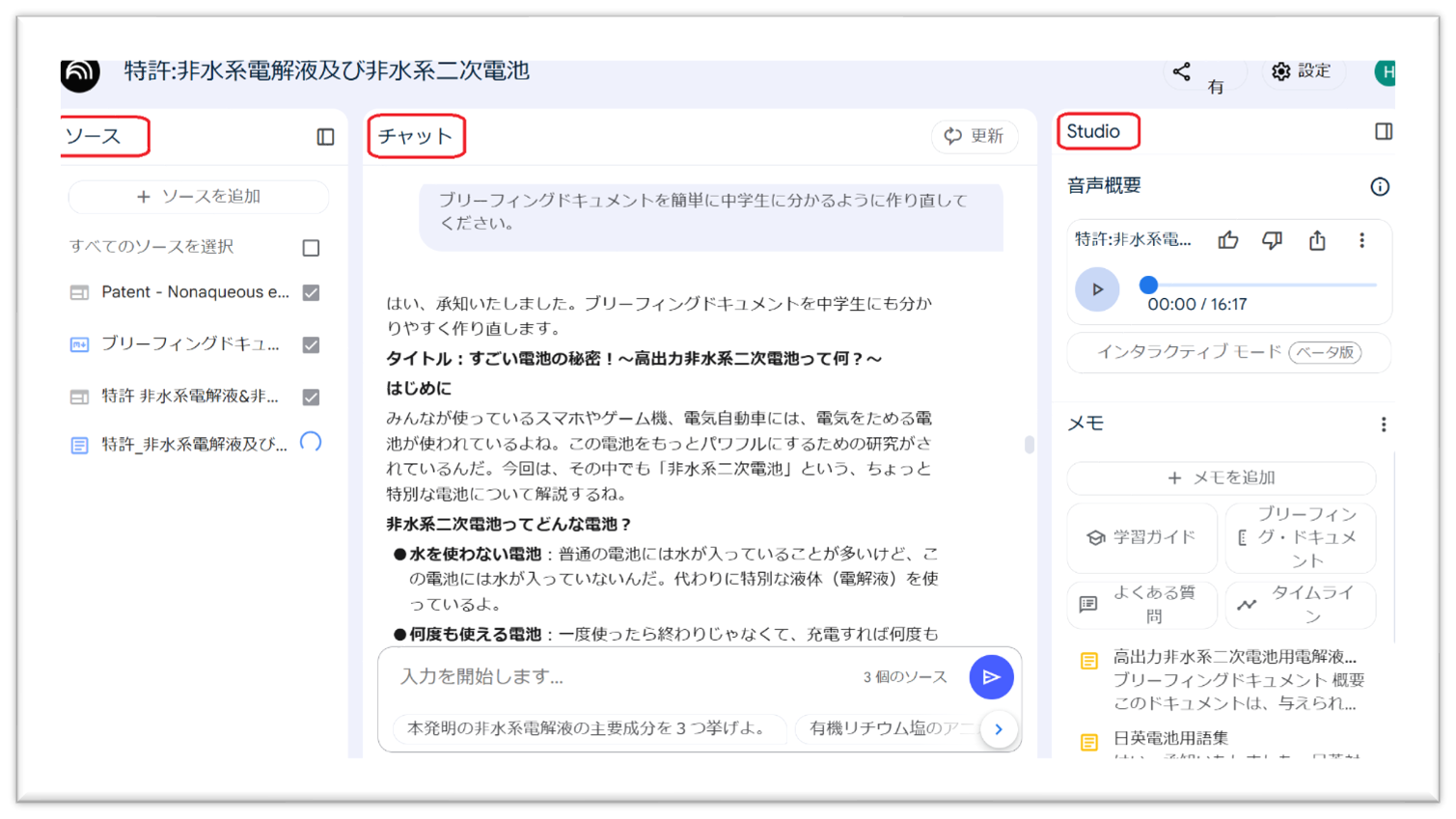Open audio overview three-dot menu
The width and height of the screenshot is (1456, 819).
click(x=1361, y=240)
